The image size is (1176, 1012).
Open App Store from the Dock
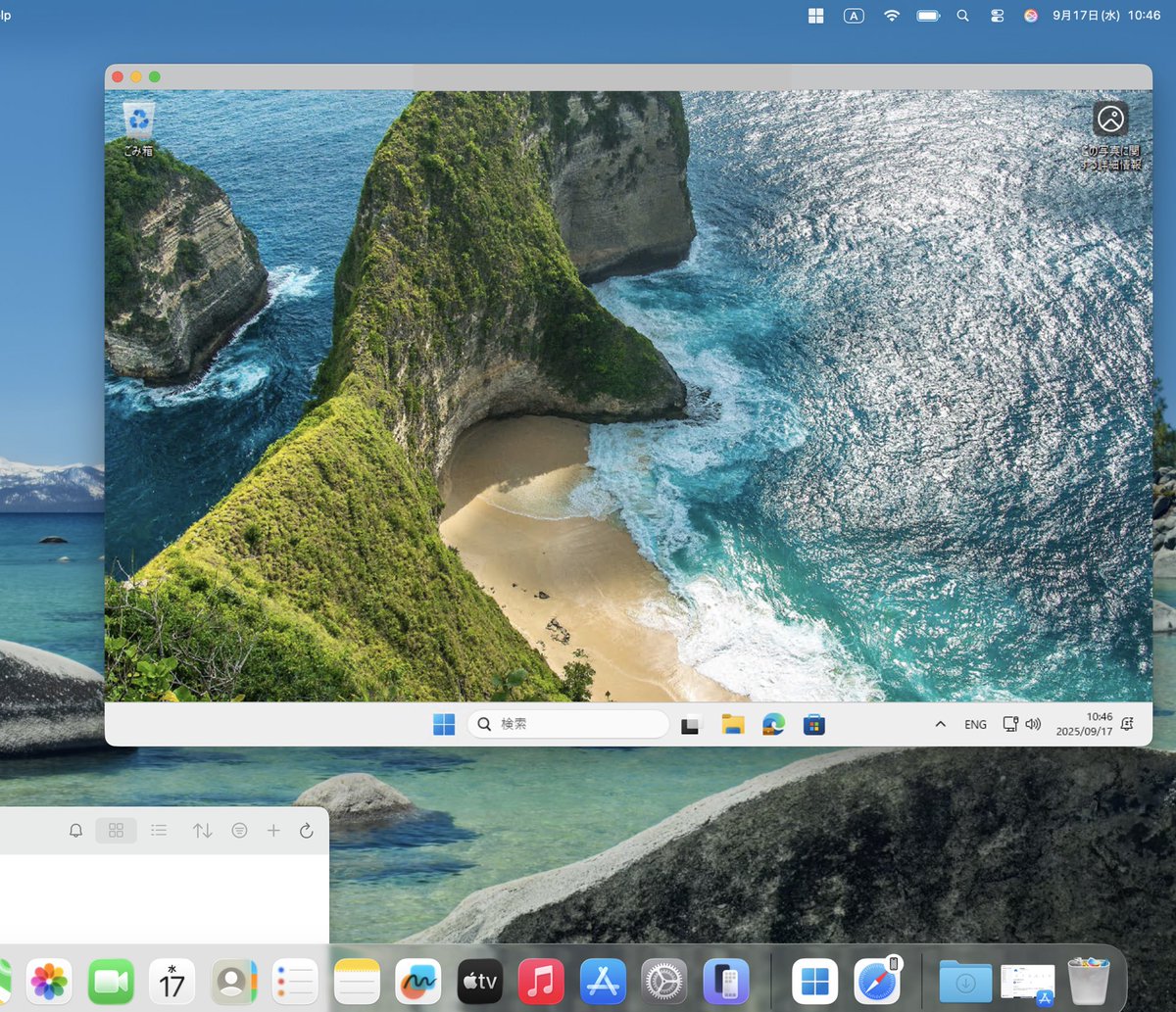click(603, 981)
